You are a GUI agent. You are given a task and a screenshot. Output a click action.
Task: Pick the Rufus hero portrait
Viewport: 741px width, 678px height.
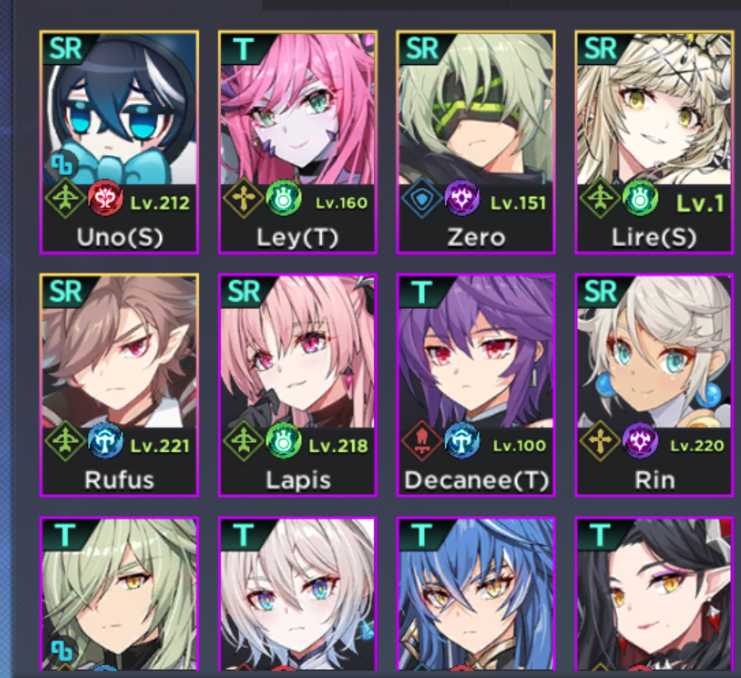[119, 385]
